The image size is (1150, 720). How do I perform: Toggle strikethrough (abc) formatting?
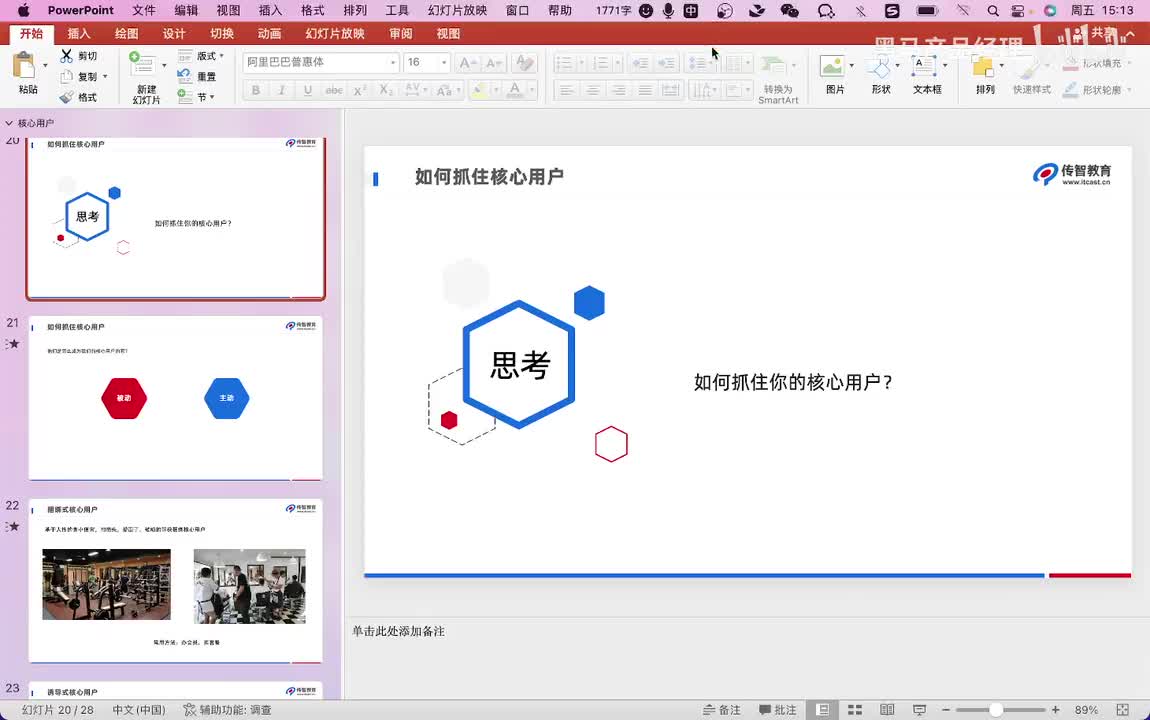tap(334, 90)
